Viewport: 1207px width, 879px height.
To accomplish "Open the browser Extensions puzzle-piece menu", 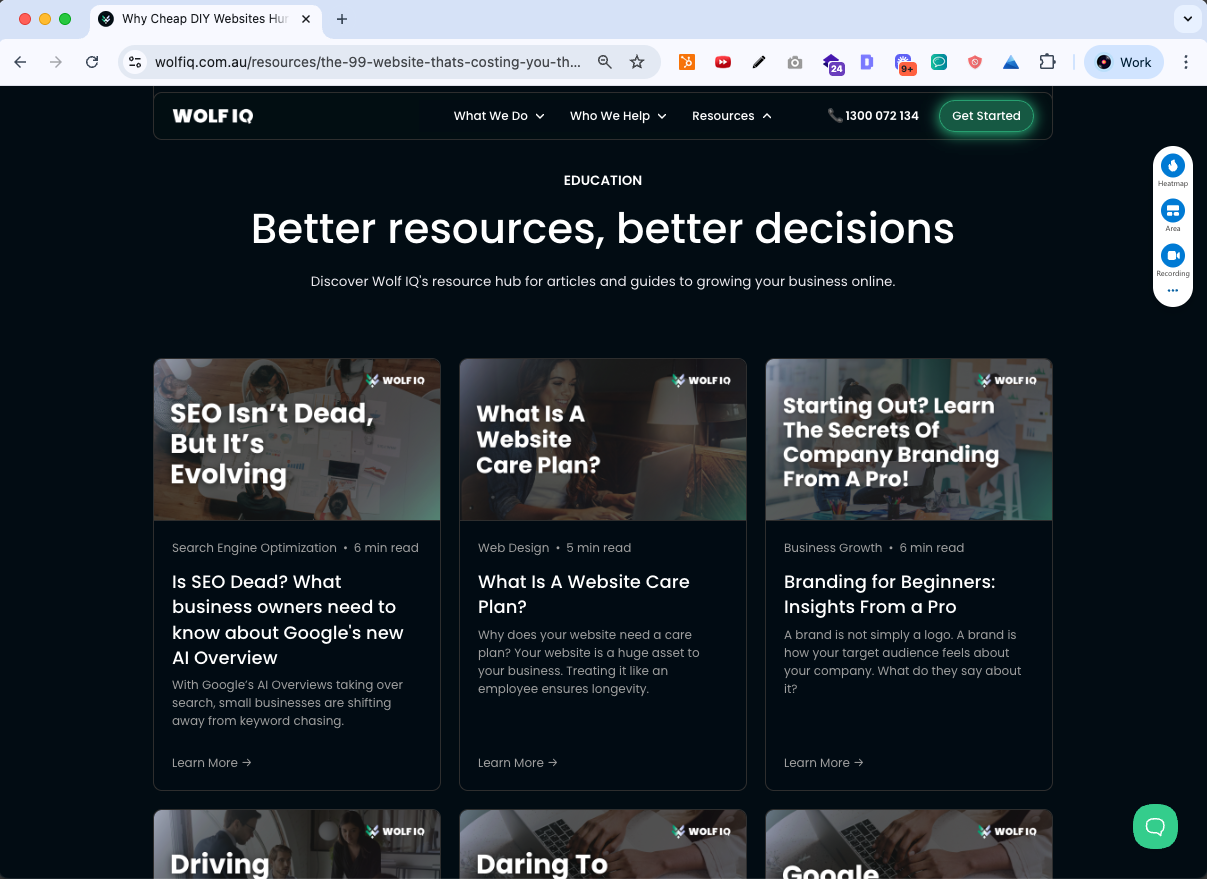I will pyautogui.click(x=1047, y=62).
